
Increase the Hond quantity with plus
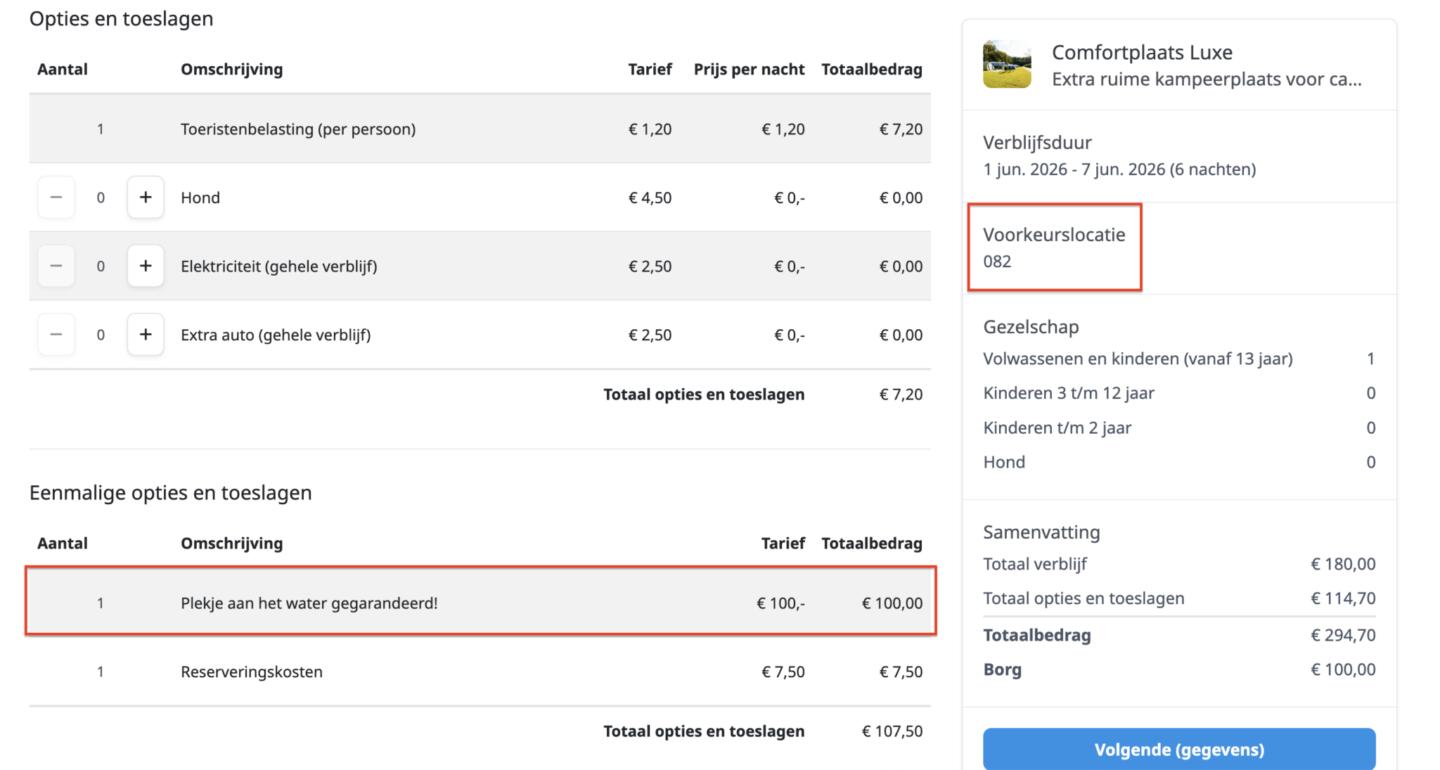[x=145, y=197]
